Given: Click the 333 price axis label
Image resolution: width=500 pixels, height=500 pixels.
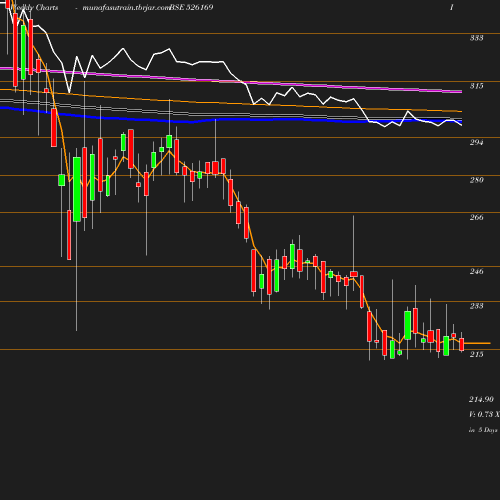Looking at the screenshot, I should [476, 38].
